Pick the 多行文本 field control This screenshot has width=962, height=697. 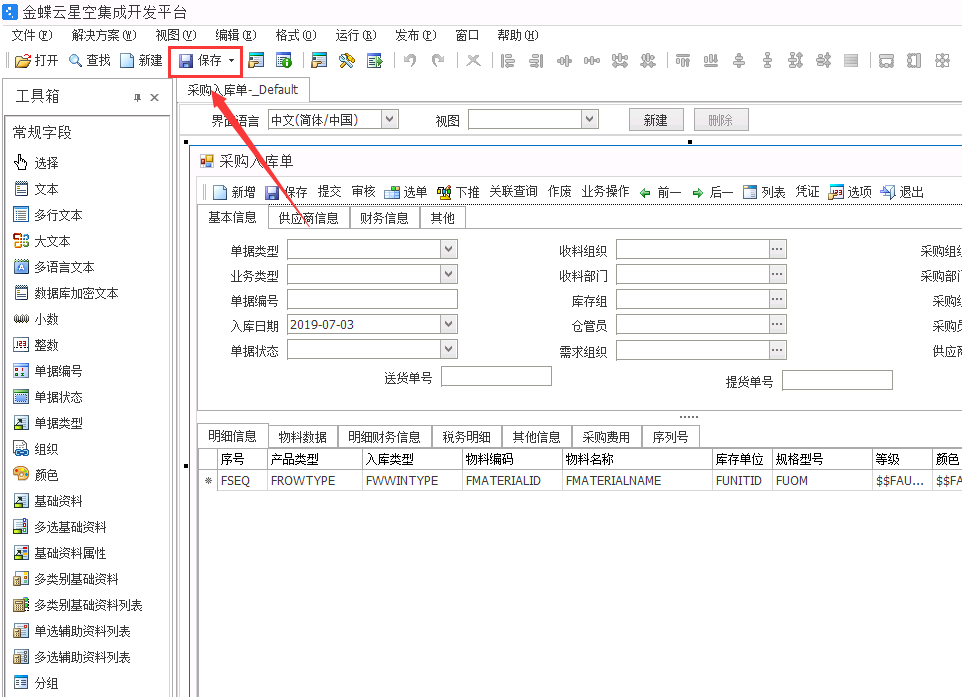[x=48, y=215]
